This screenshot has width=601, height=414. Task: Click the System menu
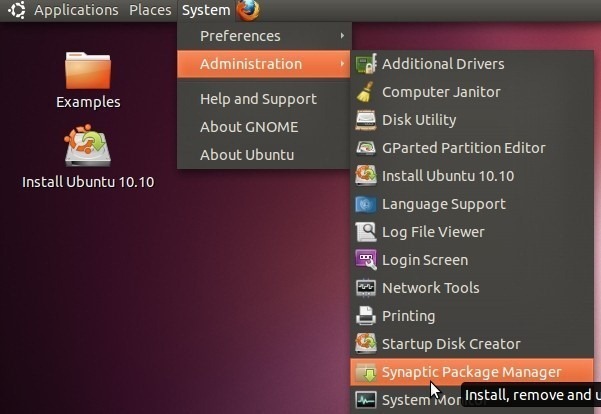[x=205, y=10]
